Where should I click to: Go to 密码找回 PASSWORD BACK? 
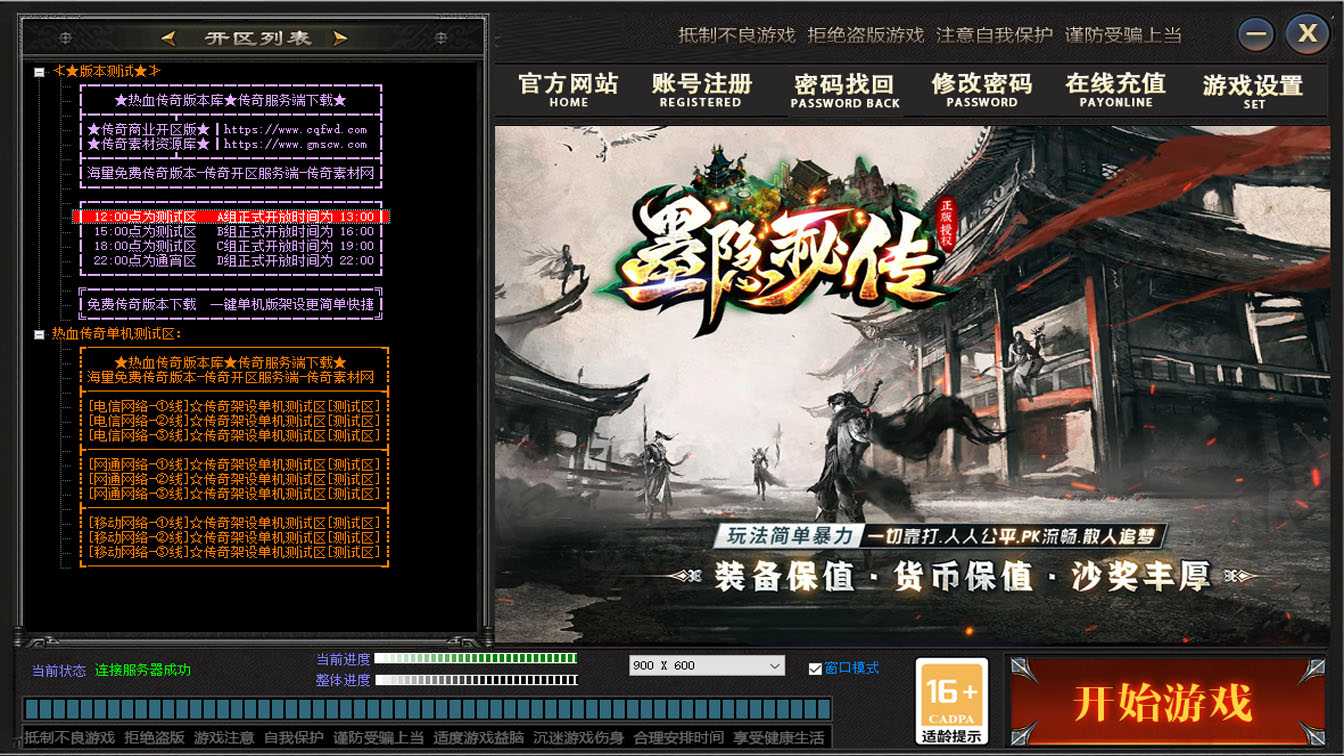pos(845,90)
